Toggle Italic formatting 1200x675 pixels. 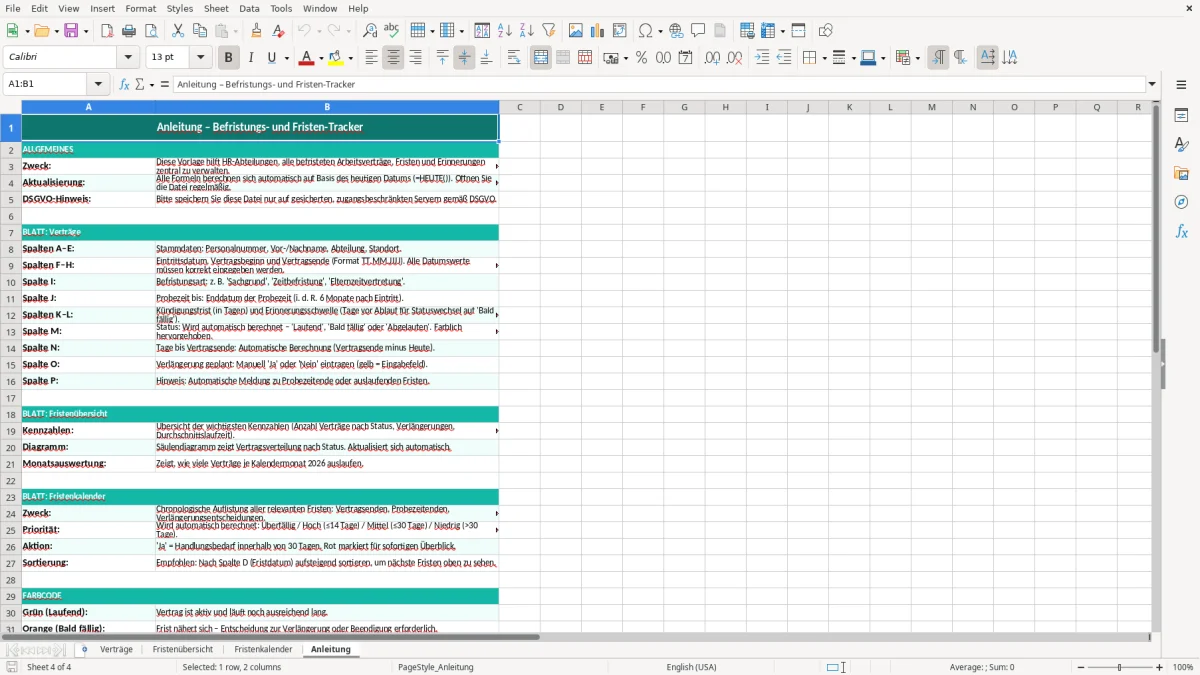(250, 58)
